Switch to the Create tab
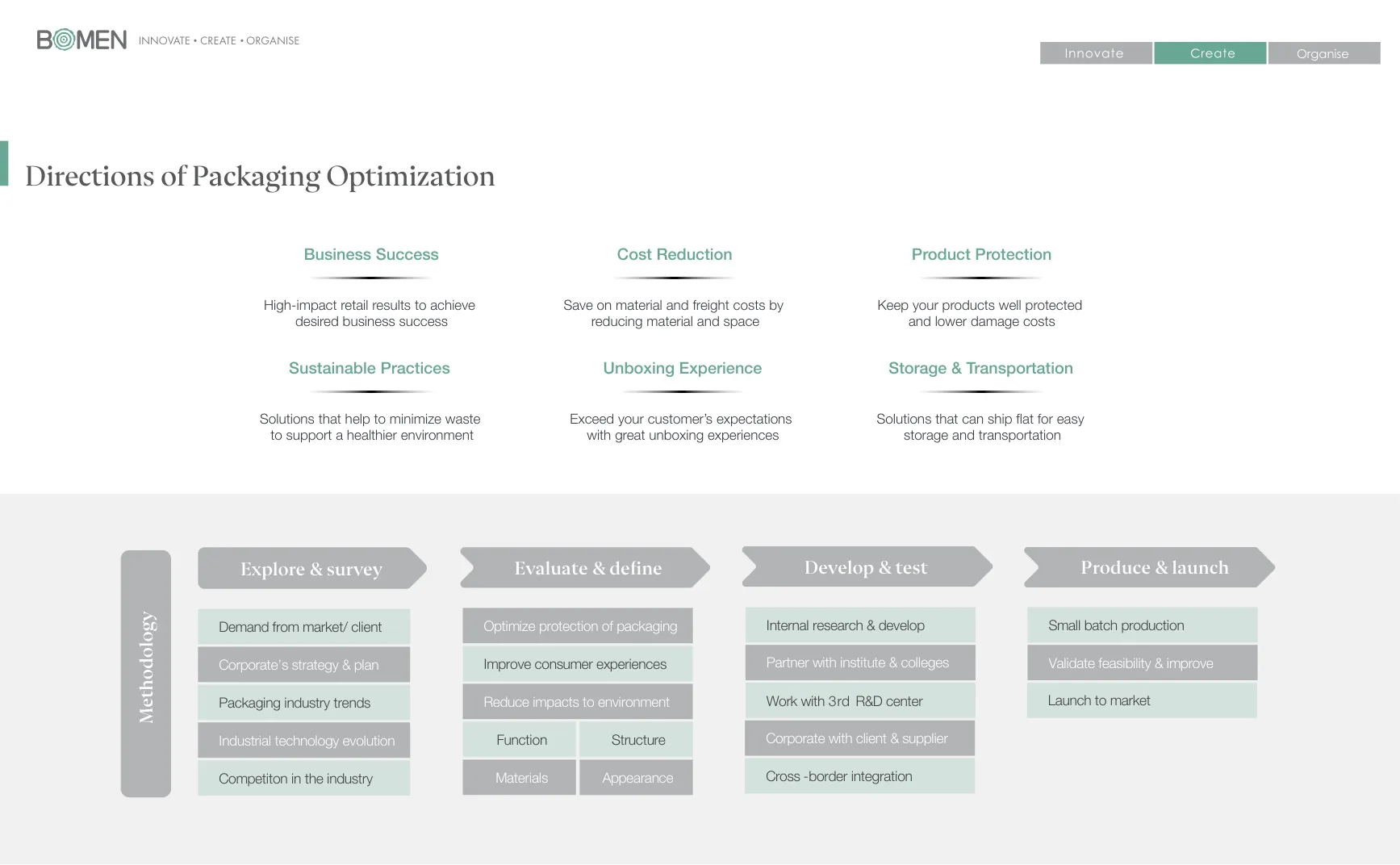Screen dimensions: 1400x865 coord(1210,53)
